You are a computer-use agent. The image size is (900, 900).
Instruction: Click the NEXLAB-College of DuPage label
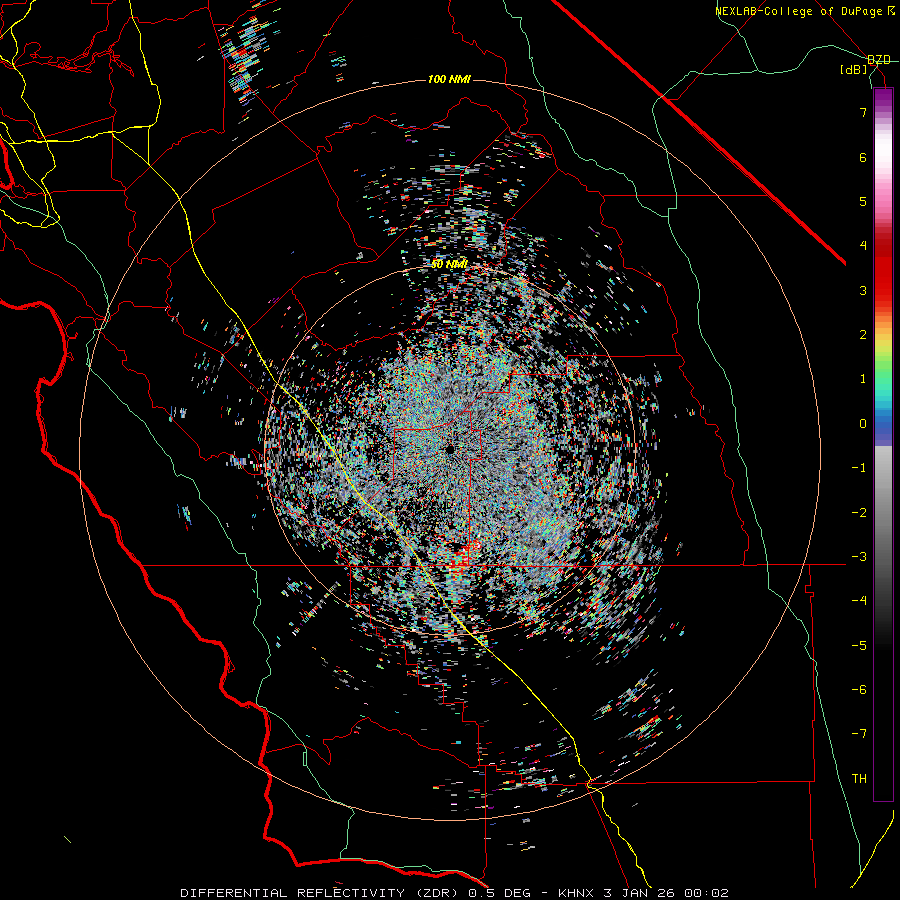[x=798, y=11]
